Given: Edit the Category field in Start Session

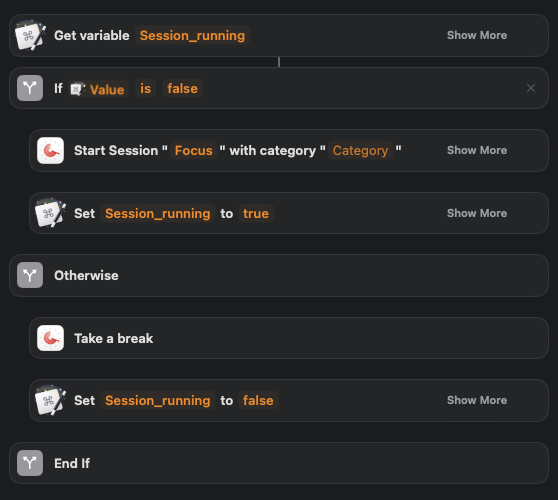Looking at the screenshot, I should 360,150.
